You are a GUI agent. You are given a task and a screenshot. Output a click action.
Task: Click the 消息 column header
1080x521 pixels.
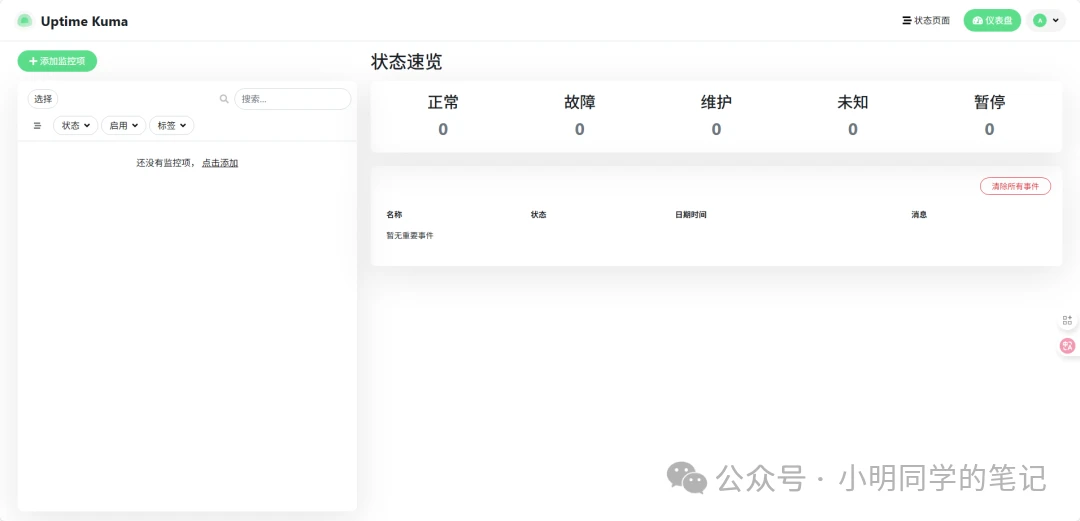coord(919,214)
